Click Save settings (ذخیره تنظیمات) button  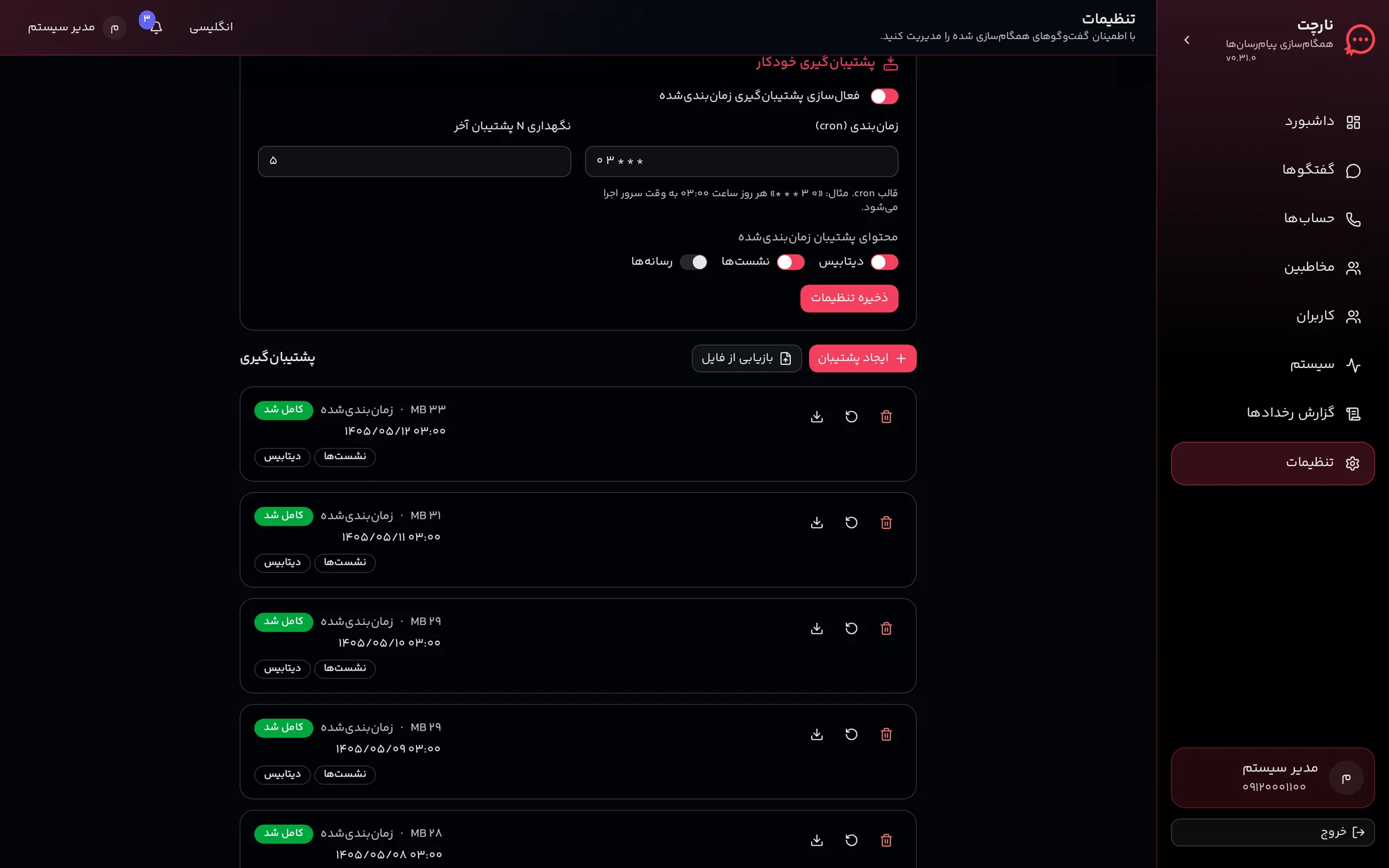pyautogui.click(x=849, y=299)
